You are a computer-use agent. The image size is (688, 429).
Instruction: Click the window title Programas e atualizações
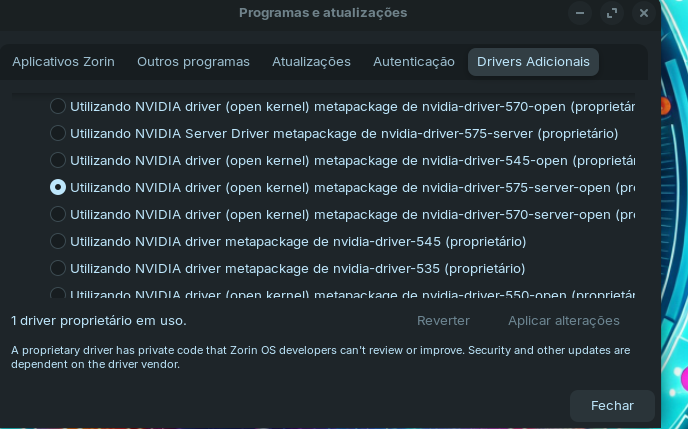coord(323,13)
